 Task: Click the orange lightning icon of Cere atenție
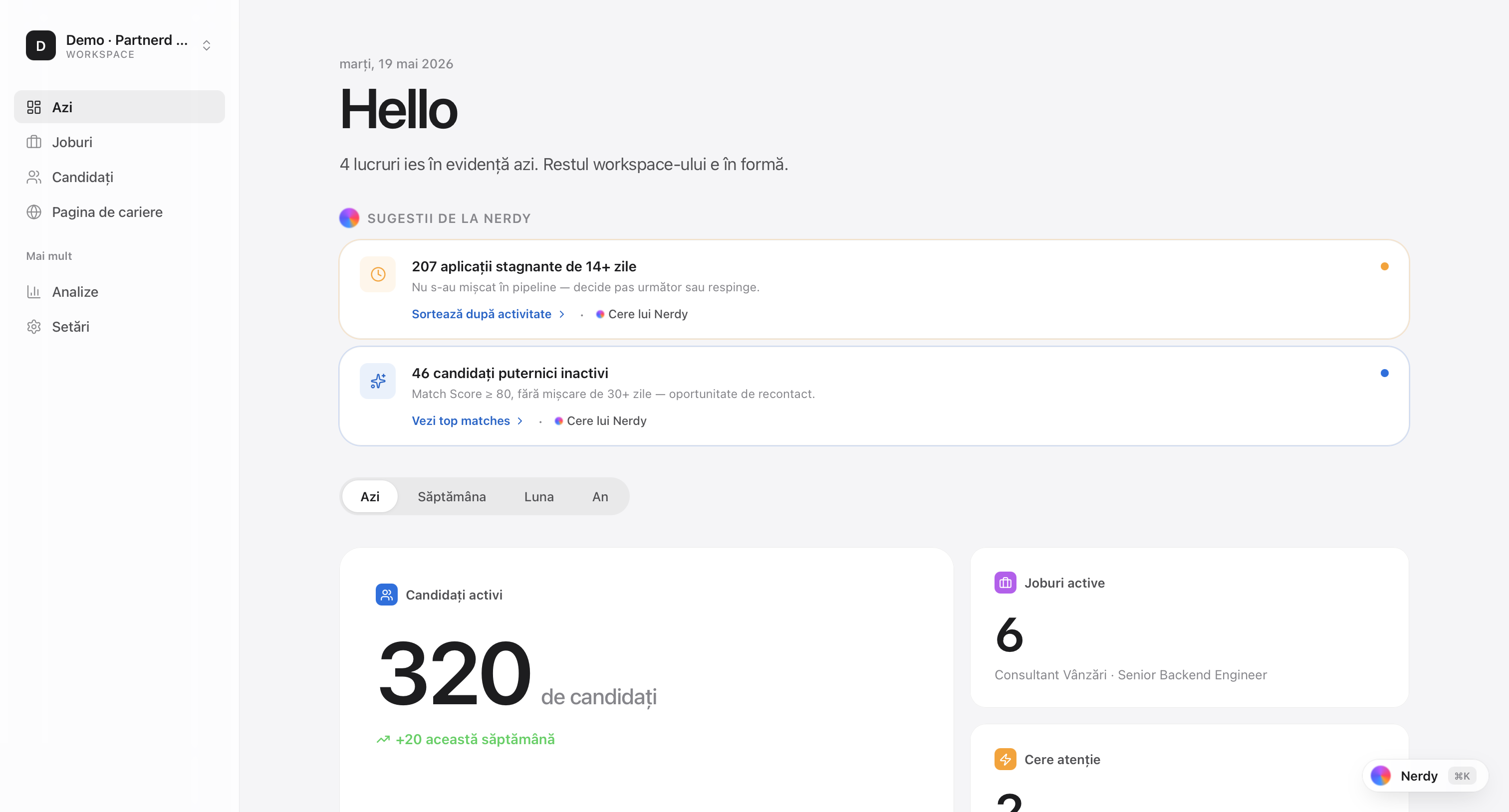pos(1005,759)
